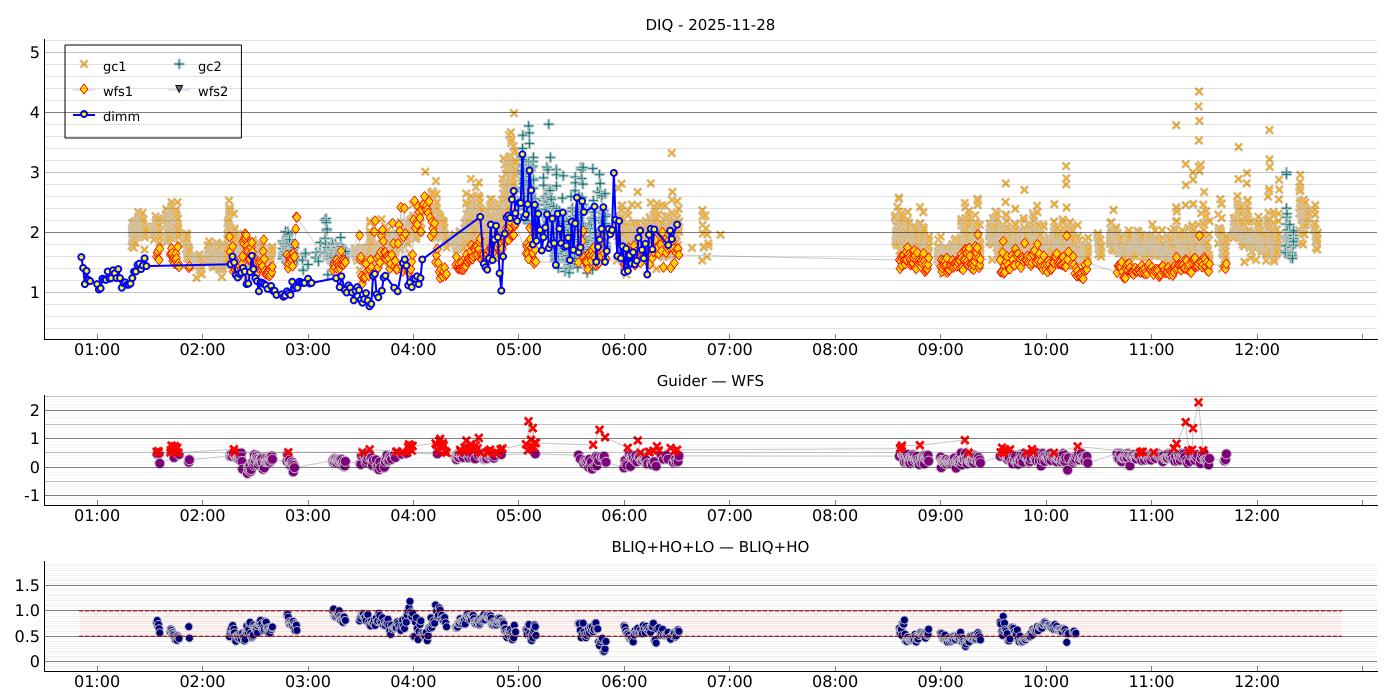Click the 'BLIQ+HO+LO — BLIQ+HO' panel title
1400x700 pixels.
[710, 547]
